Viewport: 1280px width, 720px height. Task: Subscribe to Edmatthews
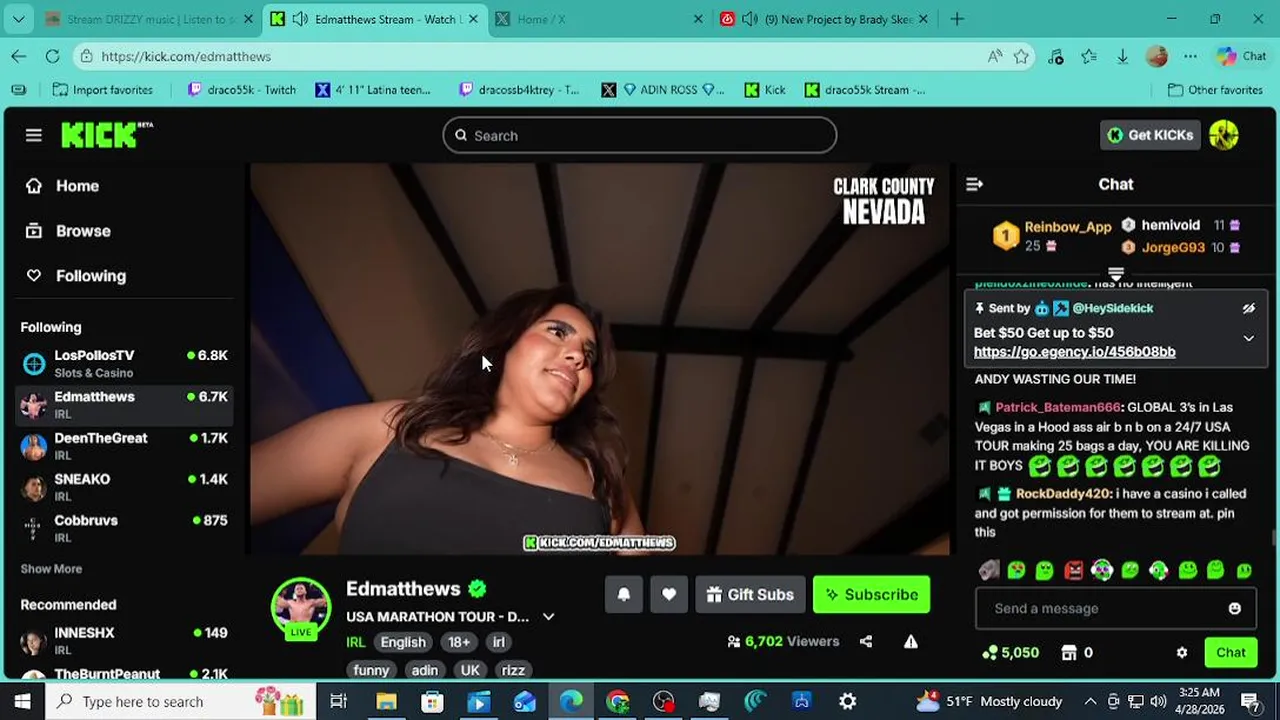click(x=871, y=594)
